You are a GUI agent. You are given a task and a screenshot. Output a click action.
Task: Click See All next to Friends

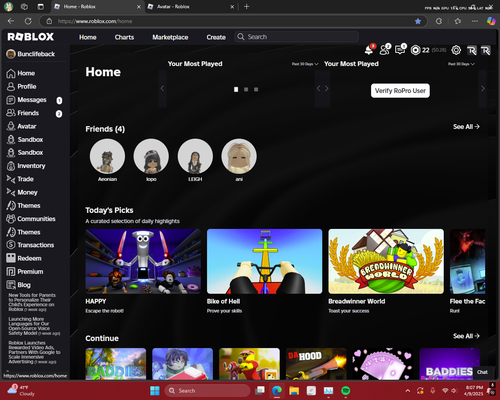[x=466, y=127]
